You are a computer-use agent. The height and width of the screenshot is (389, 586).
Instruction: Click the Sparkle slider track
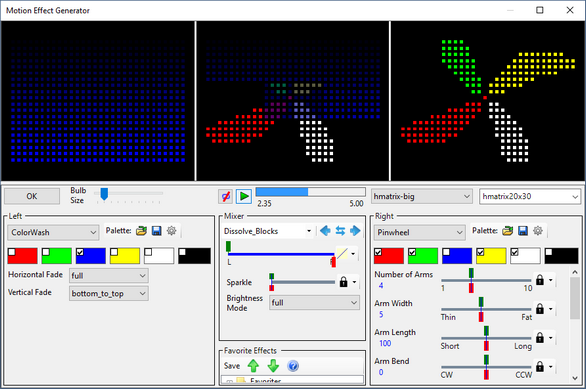(303, 282)
